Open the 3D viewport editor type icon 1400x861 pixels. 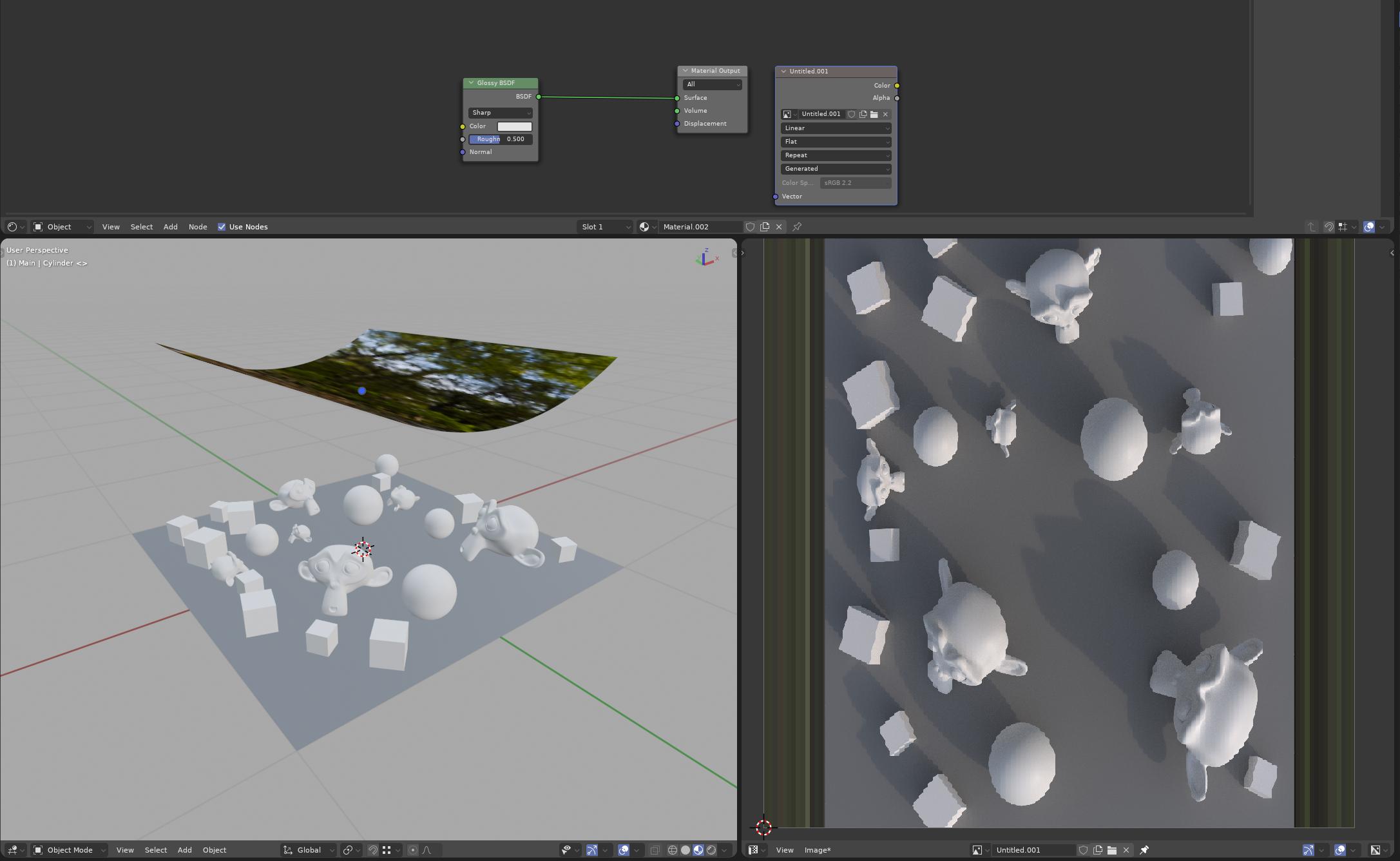click(x=15, y=850)
